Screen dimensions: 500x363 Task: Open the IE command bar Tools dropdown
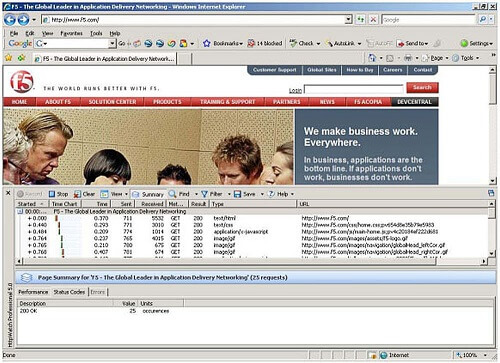click(x=477, y=58)
